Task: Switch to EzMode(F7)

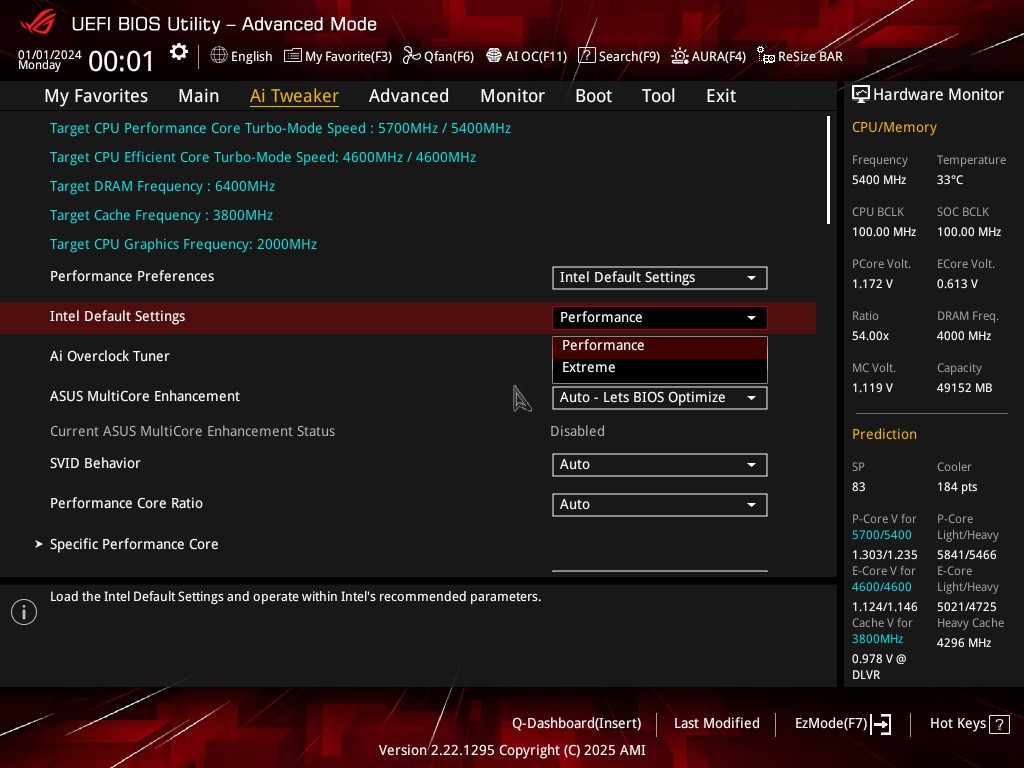Action: pyautogui.click(x=842, y=723)
